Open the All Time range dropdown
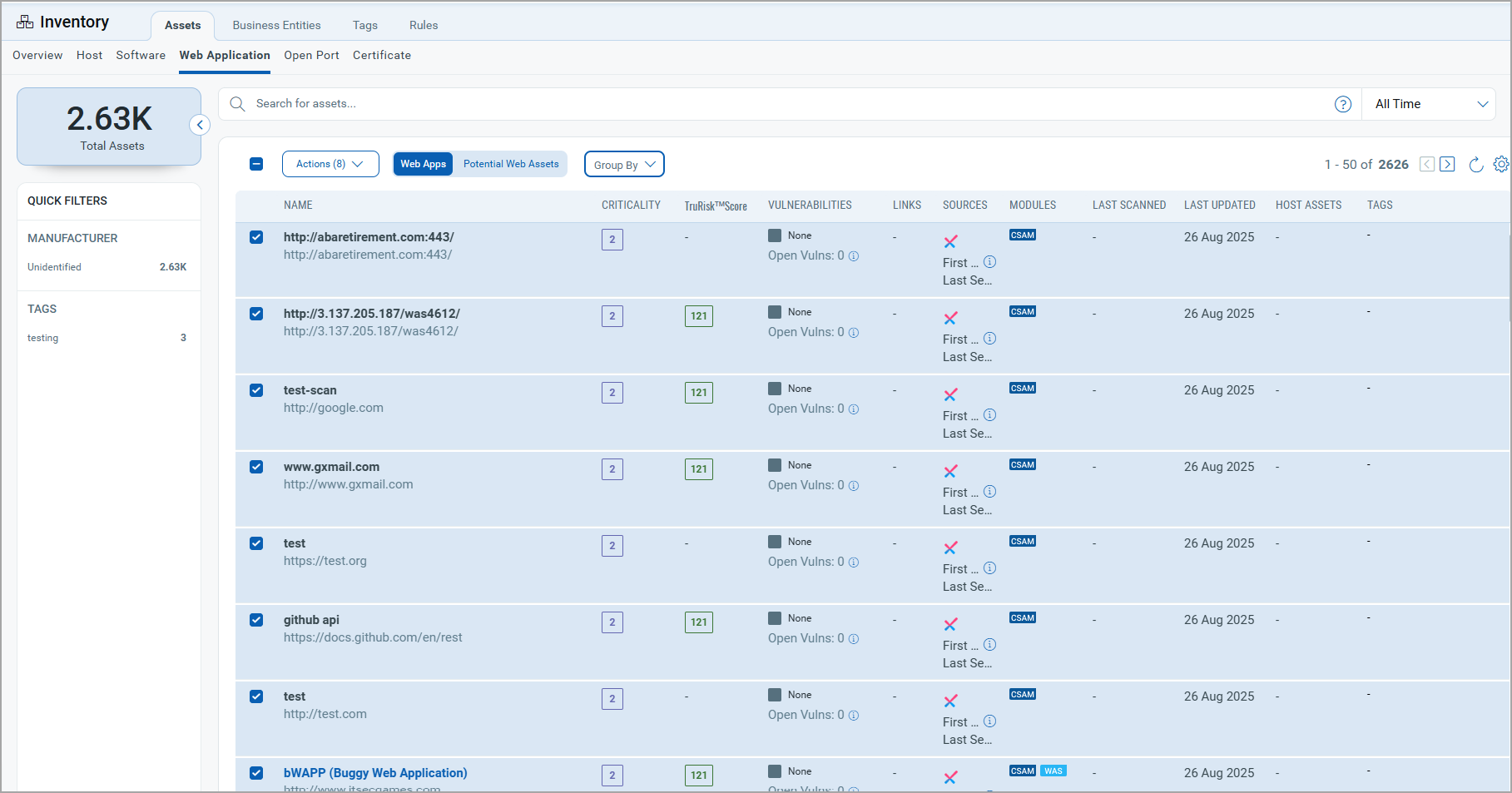 click(x=1430, y=104)
